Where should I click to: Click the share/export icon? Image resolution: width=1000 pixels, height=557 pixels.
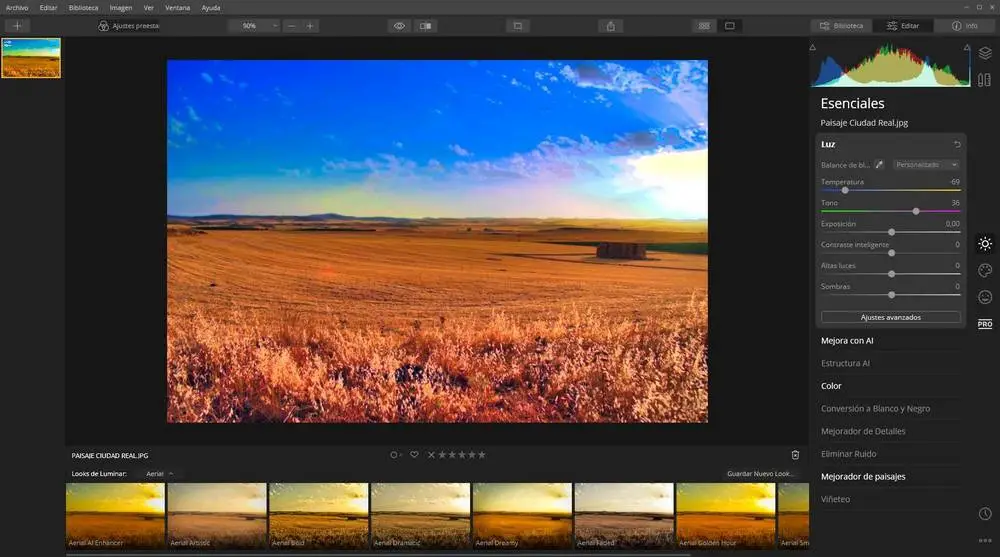(612, 26)
